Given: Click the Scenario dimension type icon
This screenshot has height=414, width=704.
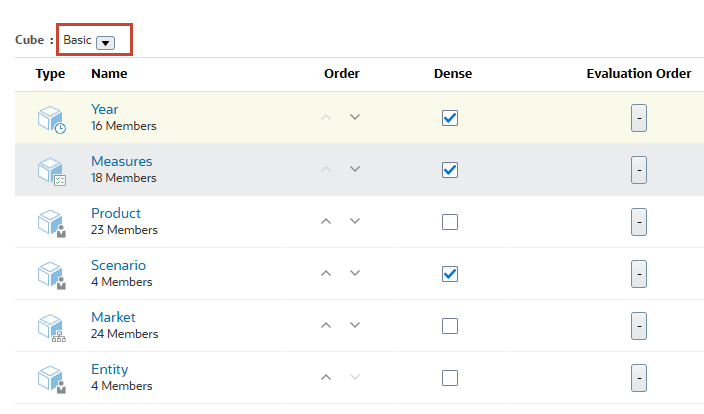Looking at the screenshot, I should [50, 275].
